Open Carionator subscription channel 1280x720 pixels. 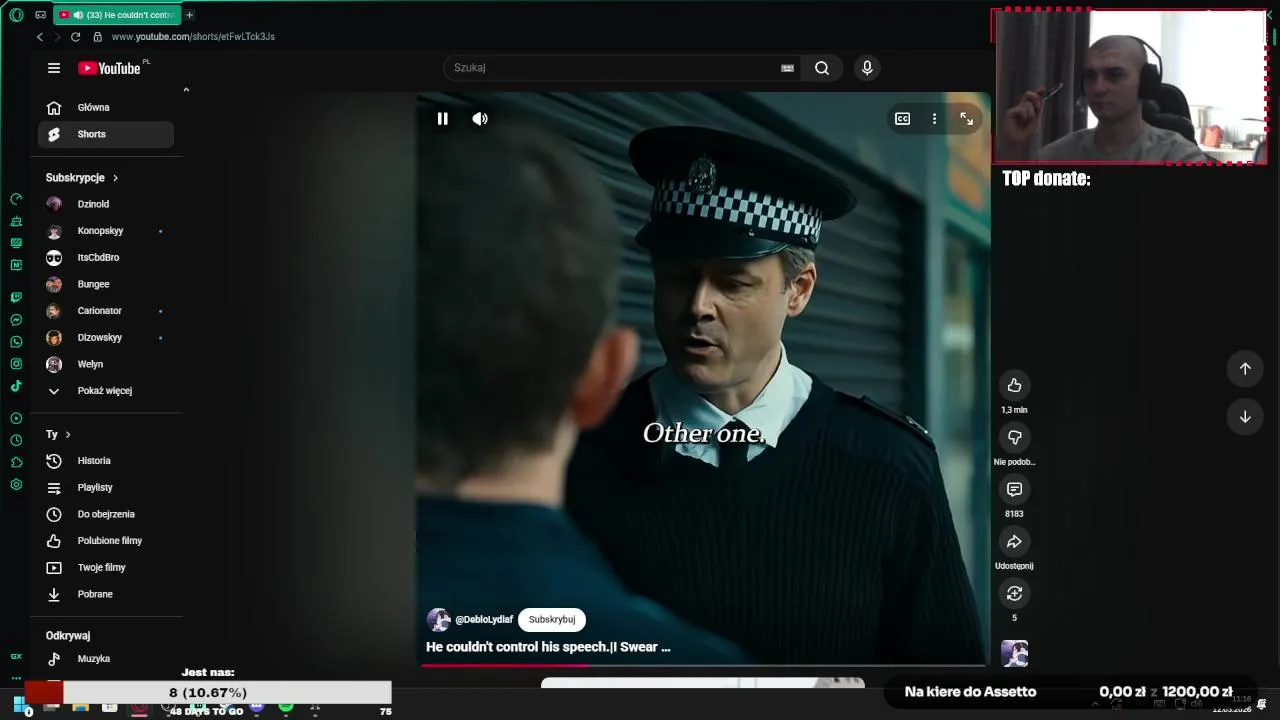coord(106,311)
